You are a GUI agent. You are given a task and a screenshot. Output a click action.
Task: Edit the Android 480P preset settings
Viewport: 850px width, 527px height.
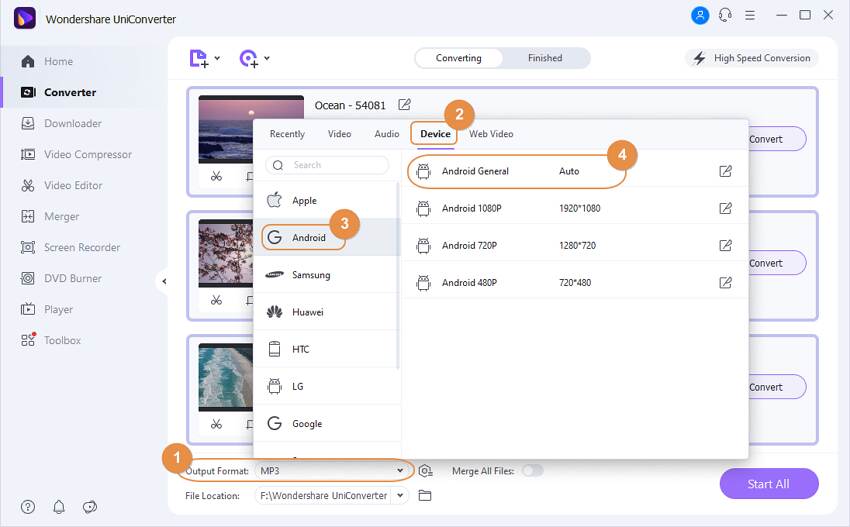click(725, 282)
